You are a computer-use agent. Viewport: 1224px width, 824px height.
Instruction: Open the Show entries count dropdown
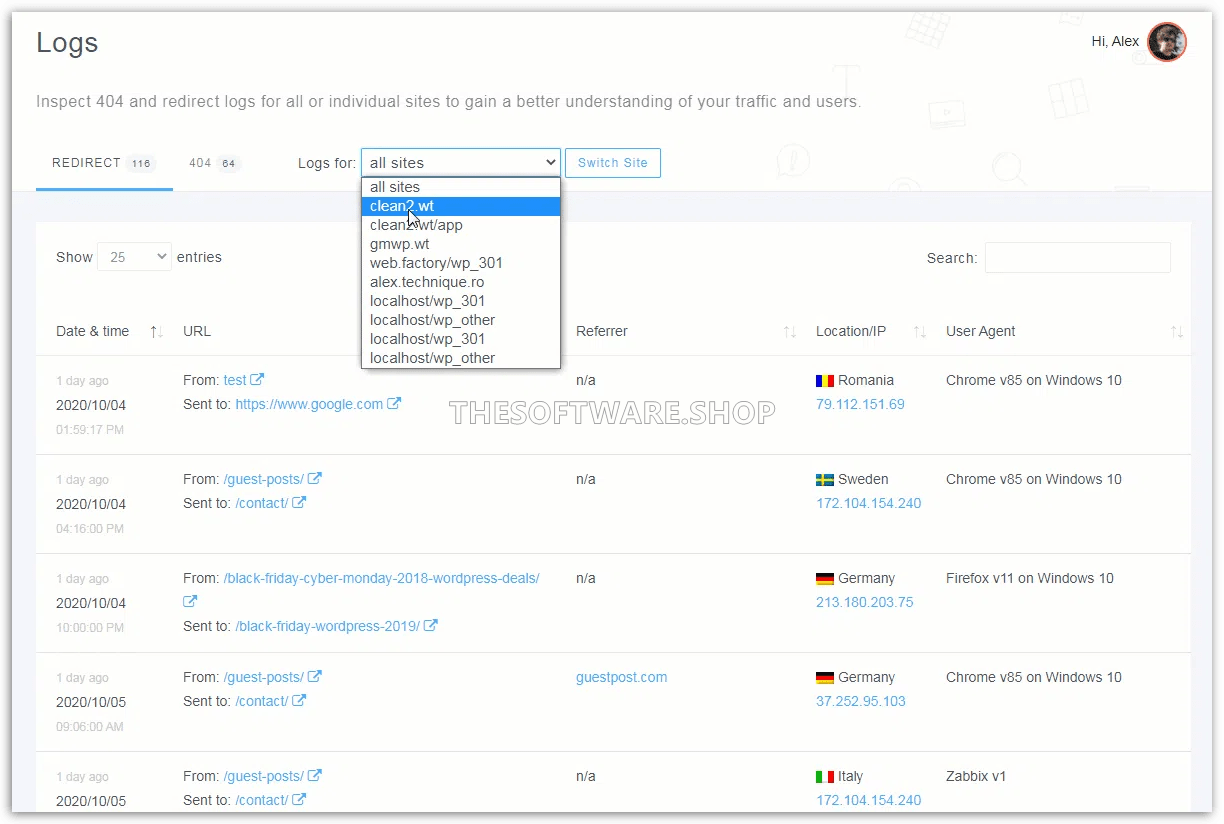[134, 257]
